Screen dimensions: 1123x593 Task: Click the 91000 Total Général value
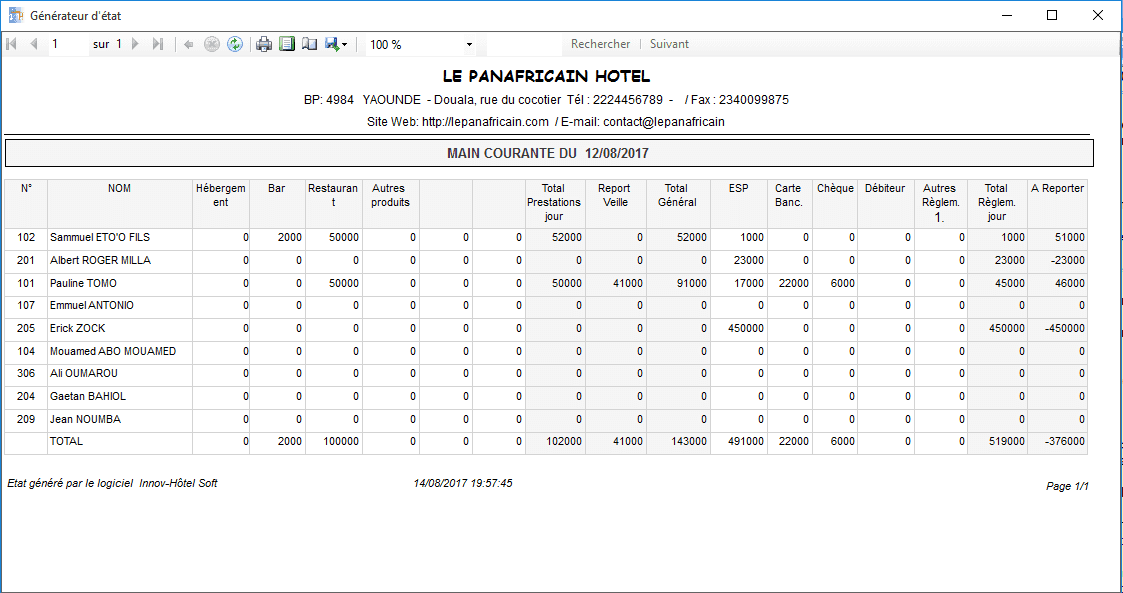[692, 284]
